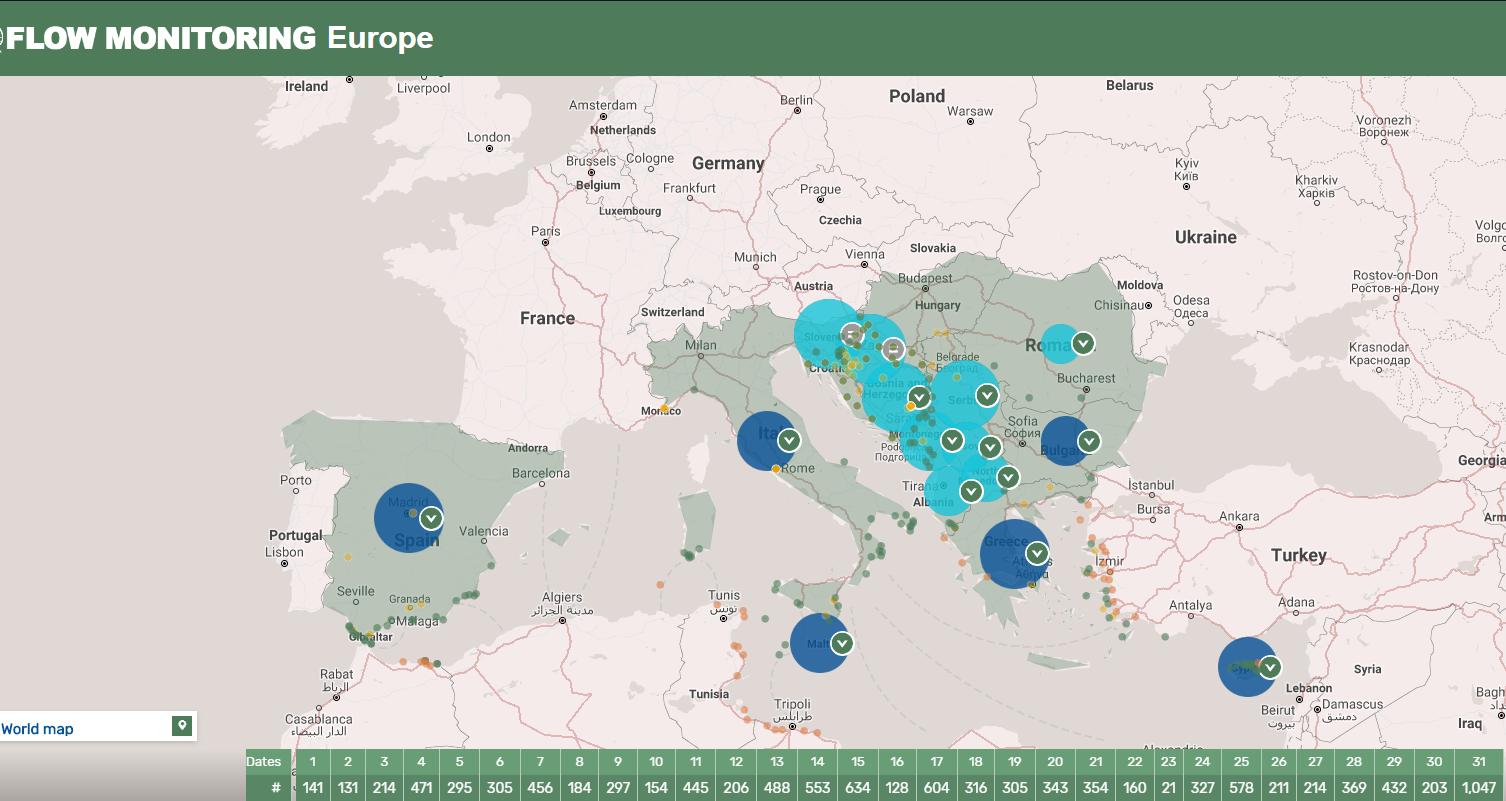Open the Montenegro chevron marker
The height and width of the screenshot is (801, 1506).
952,439
